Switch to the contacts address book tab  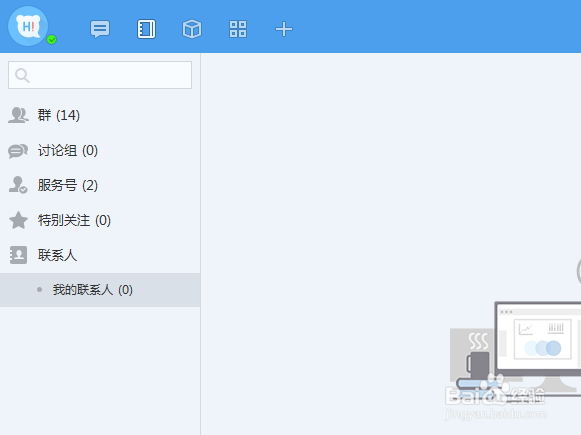(146, 29)
